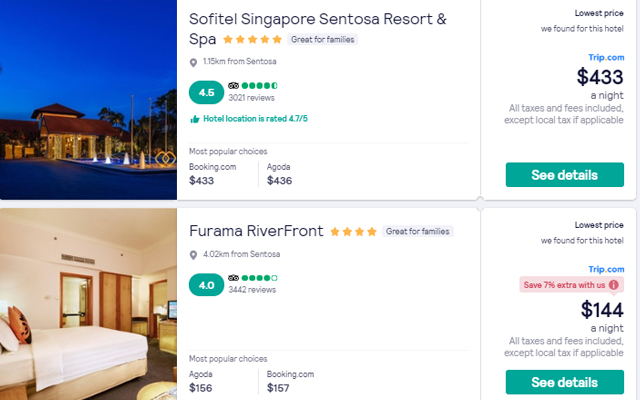Click Sofitel's five-star rating icons
This screenshot has width=640, height=400.
252,40
